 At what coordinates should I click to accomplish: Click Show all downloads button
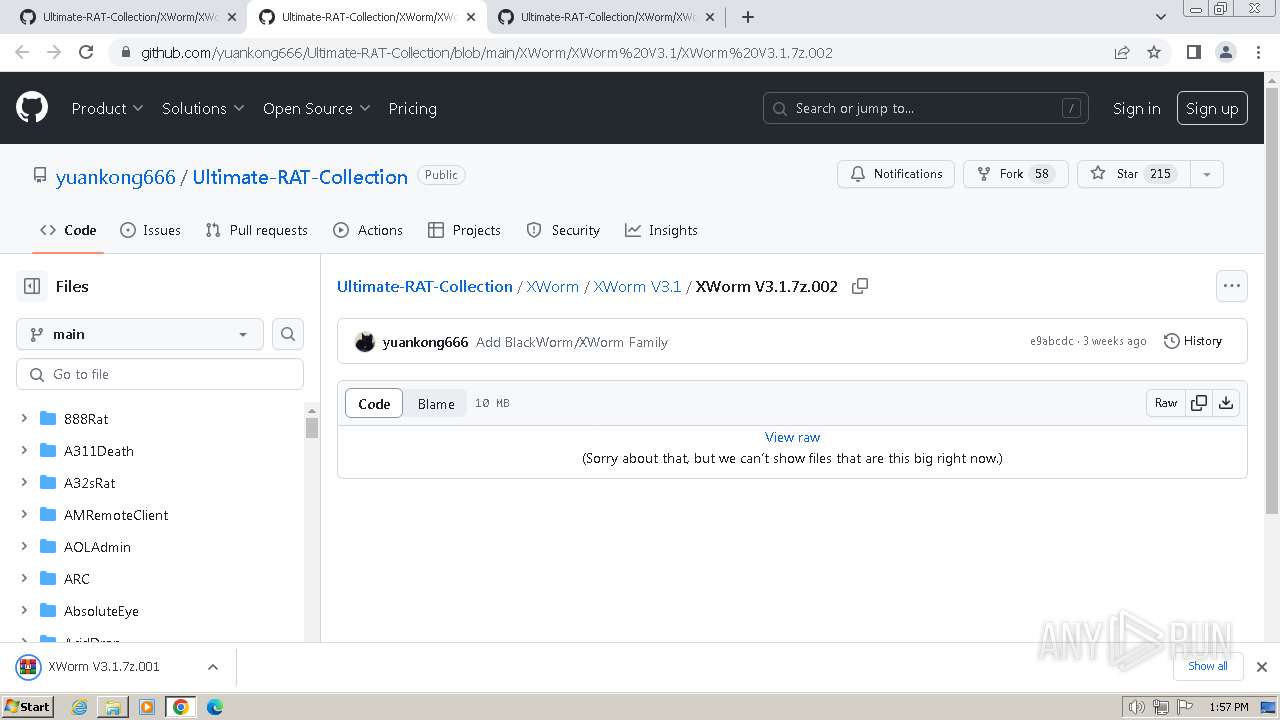(1208, 666)
